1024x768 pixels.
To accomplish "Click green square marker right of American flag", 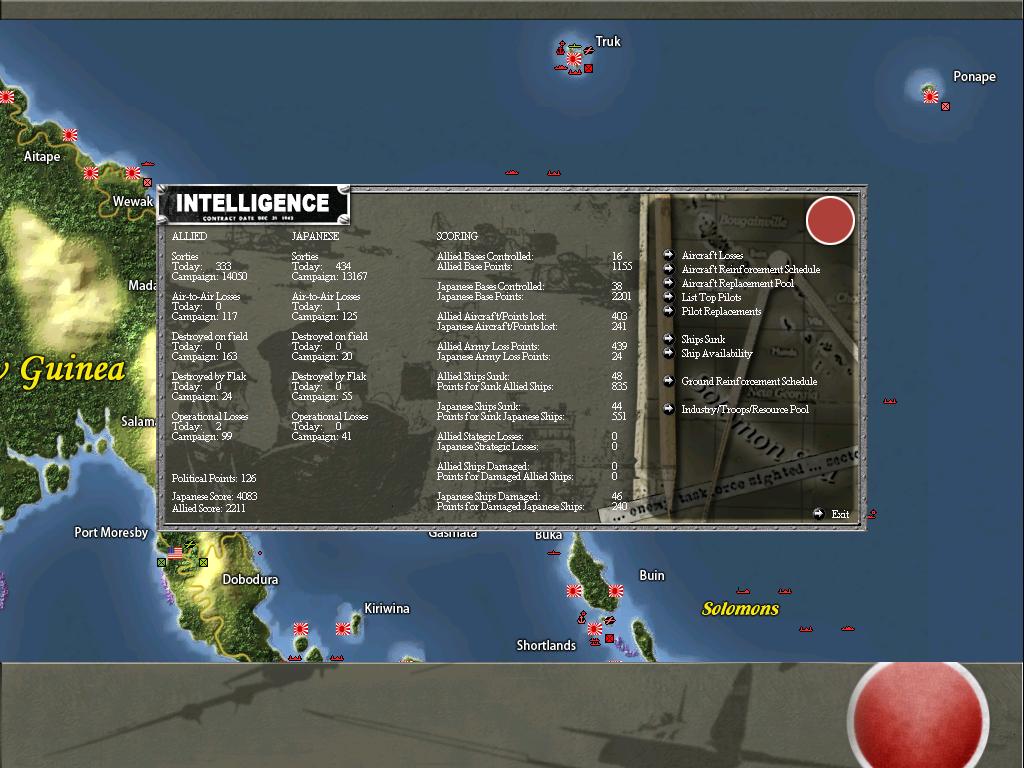I will click(x=203, y=562).
